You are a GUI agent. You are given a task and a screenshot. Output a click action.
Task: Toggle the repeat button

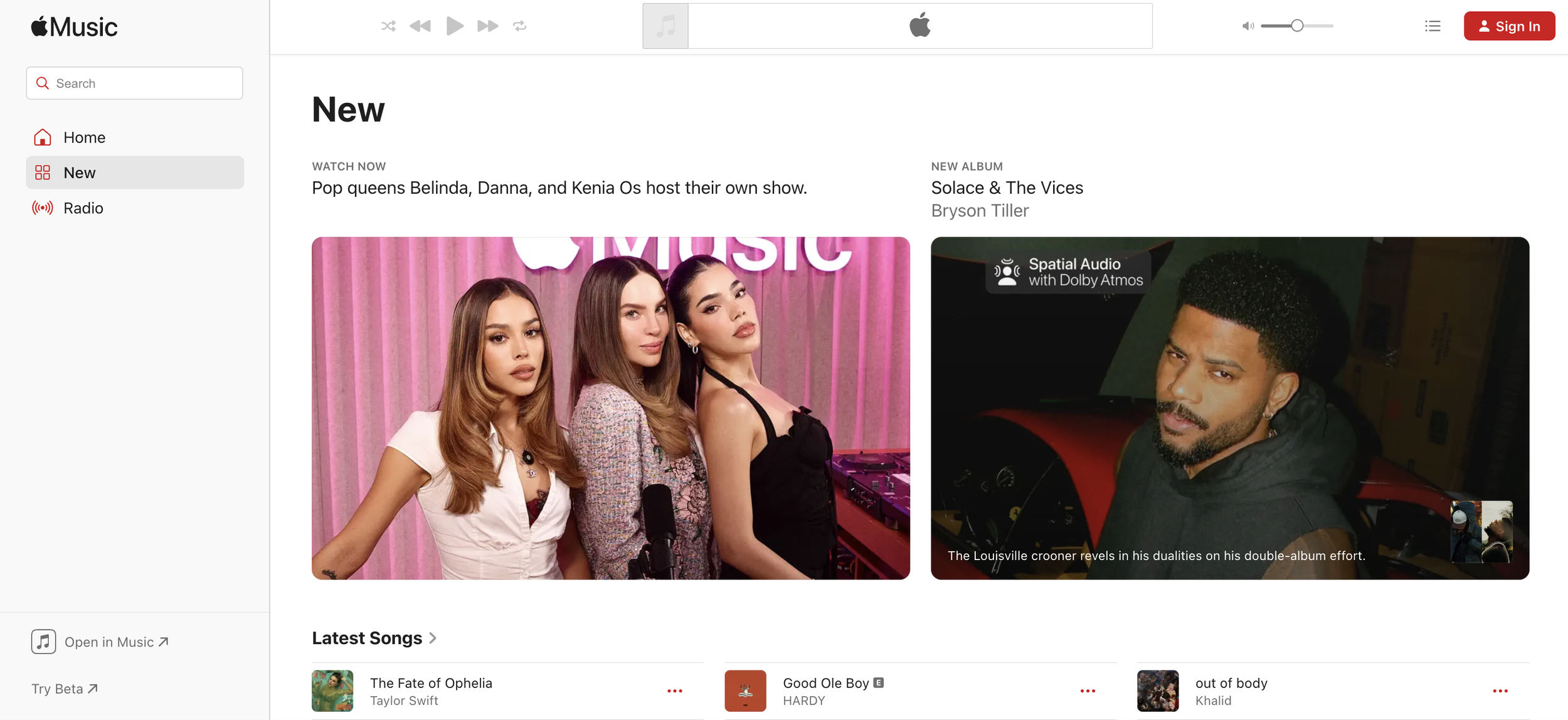coord(519,26)
